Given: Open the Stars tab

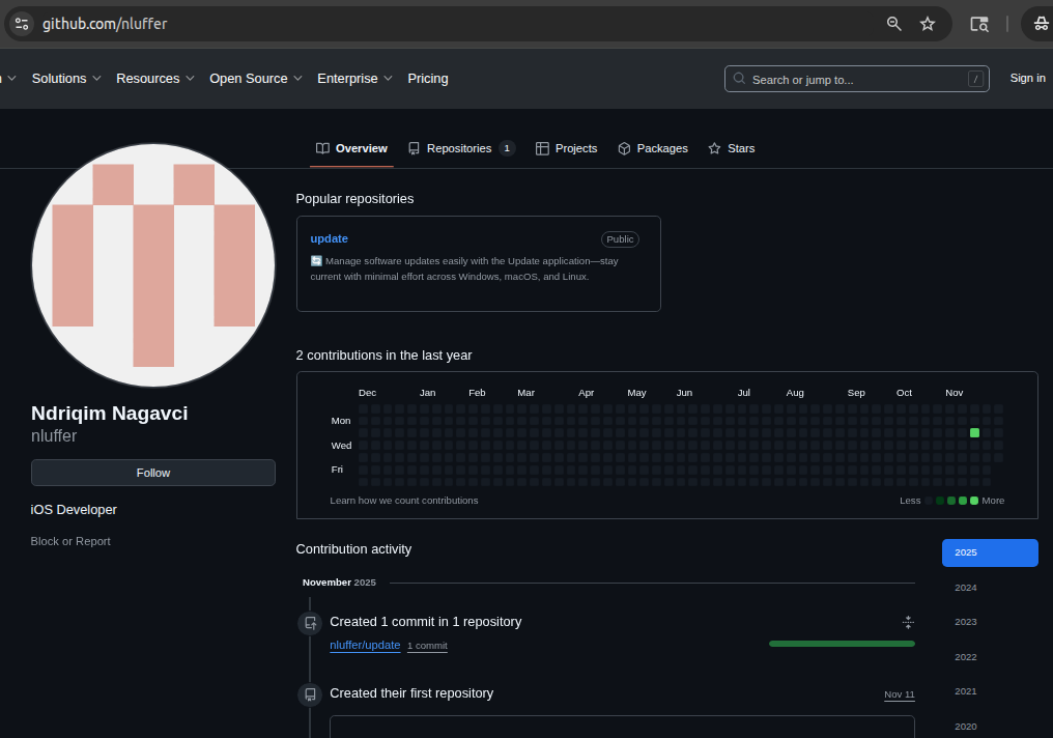Looking at the screenshot, I should point(731,149).
